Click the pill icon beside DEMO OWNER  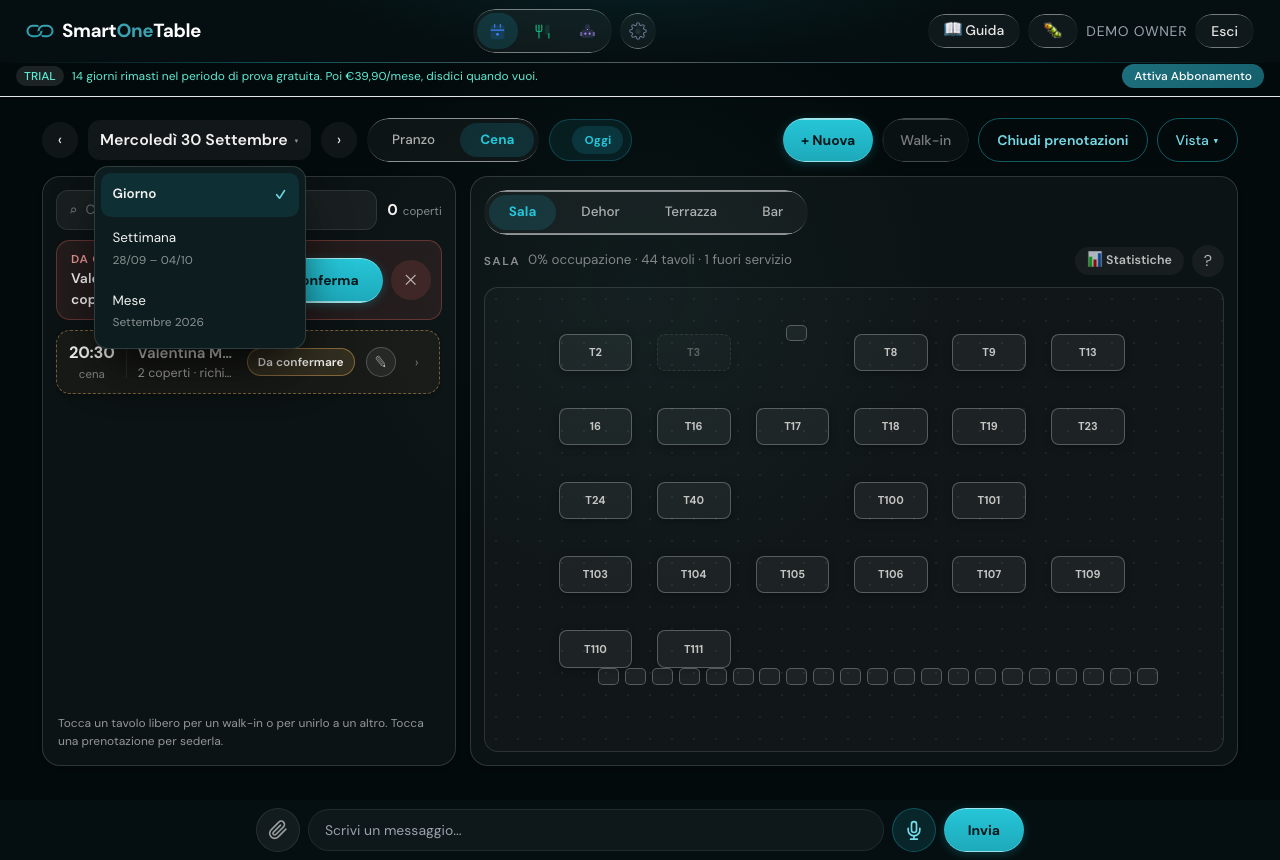tap(1052, 31)
